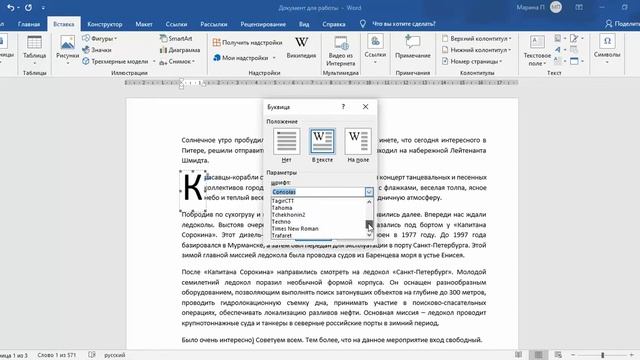Open the Снимок screenshot dropdown
Viewport: 640px width, 360px height.
[177, 62]
